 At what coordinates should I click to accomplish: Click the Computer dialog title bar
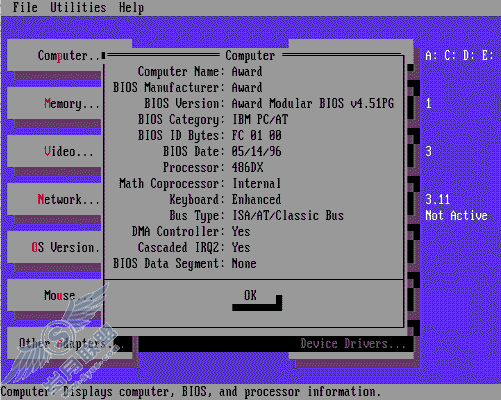pos(250,55)
